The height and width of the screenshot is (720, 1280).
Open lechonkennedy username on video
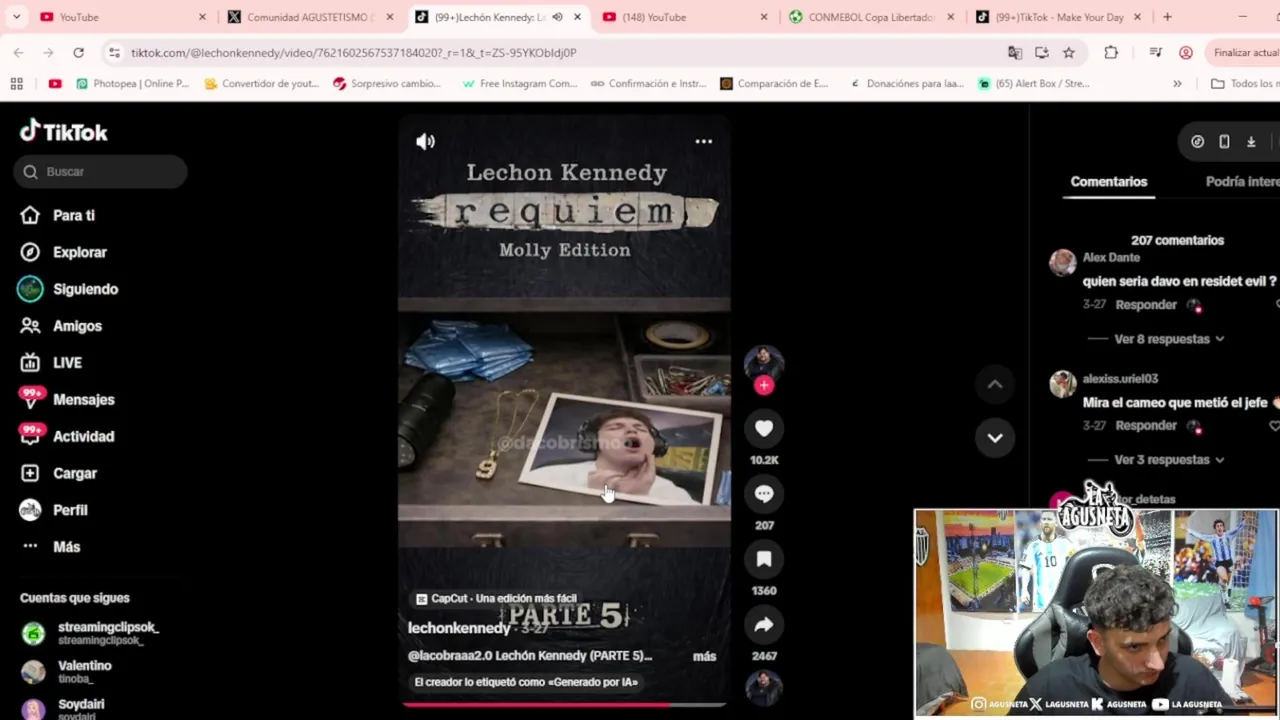(x=459, y=628)
